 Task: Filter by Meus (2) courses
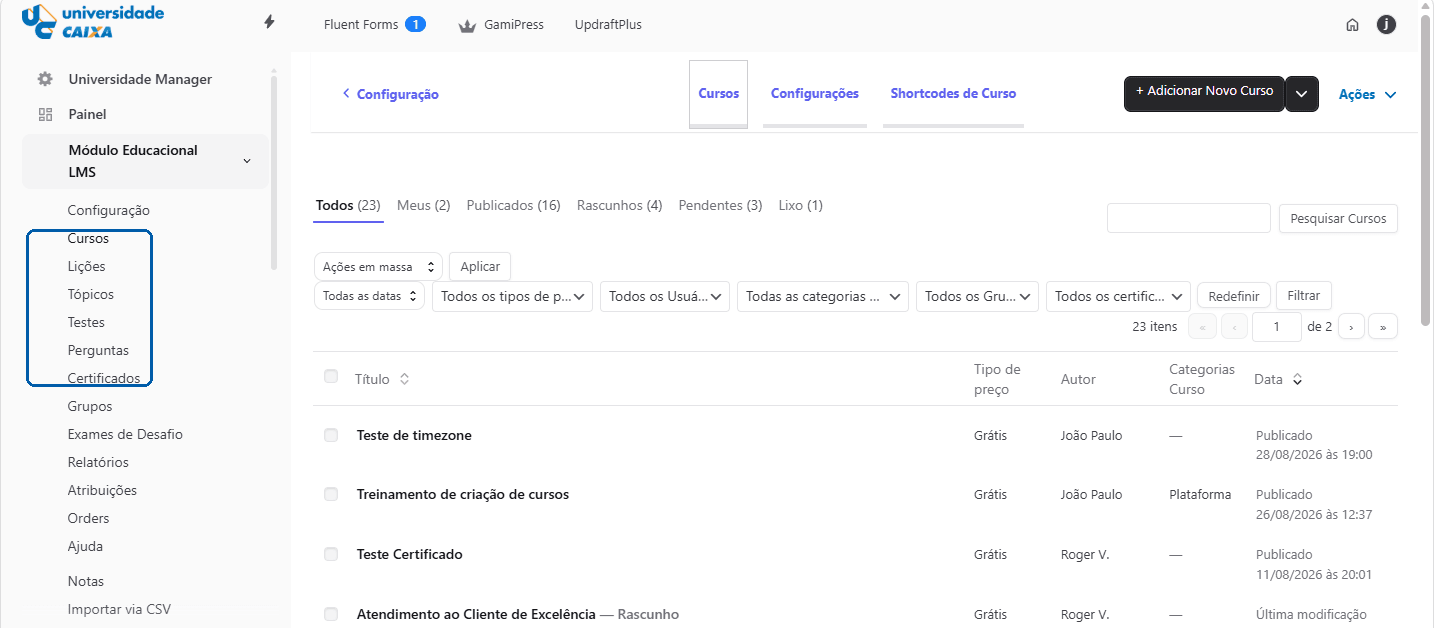click(x=424, y=205)
